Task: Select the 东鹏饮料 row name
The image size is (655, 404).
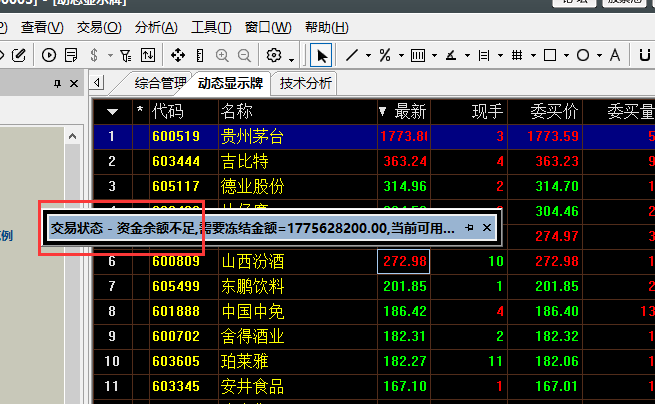Action: (x=252, y=286)
